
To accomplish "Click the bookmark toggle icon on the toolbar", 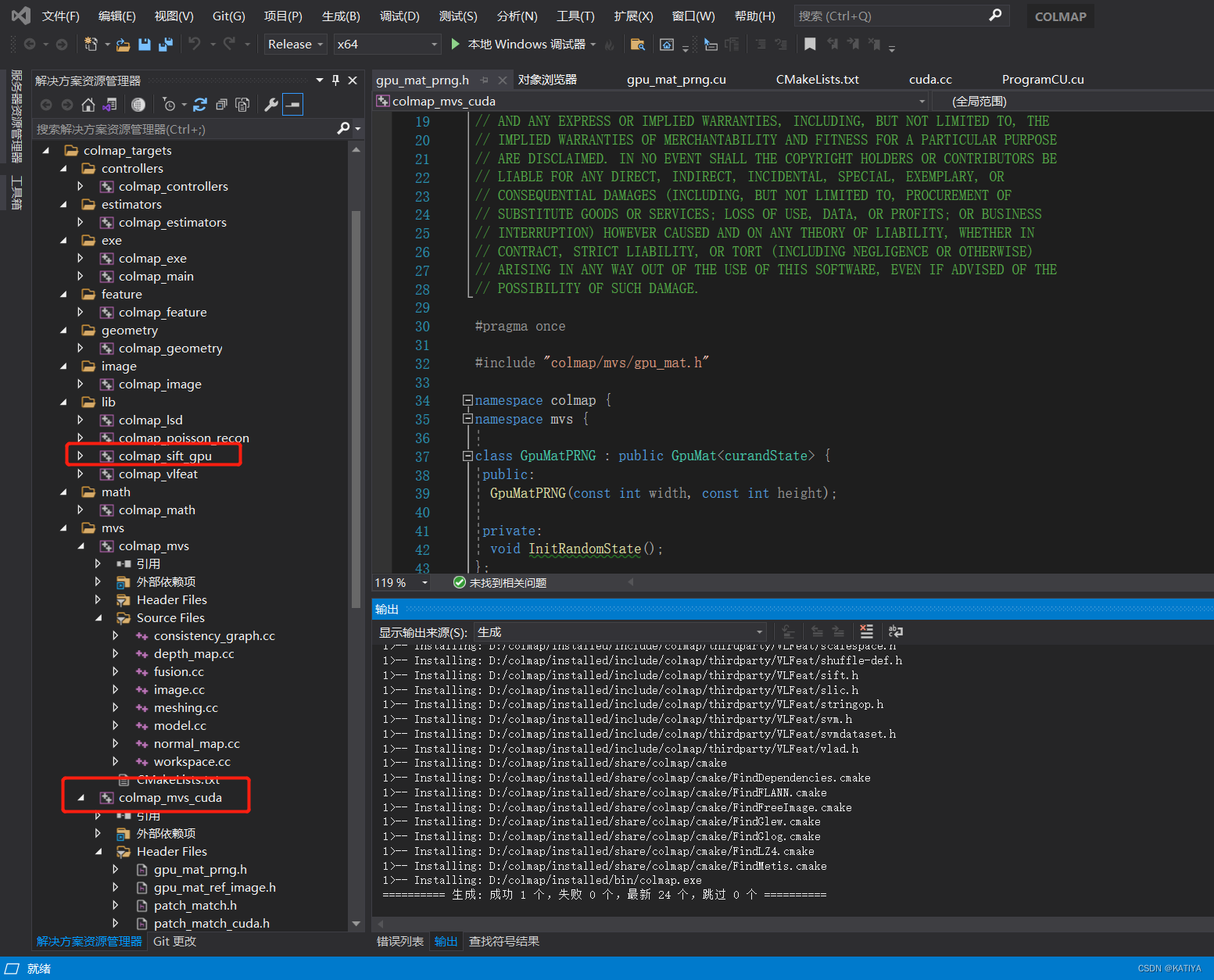I will point(810,43).
